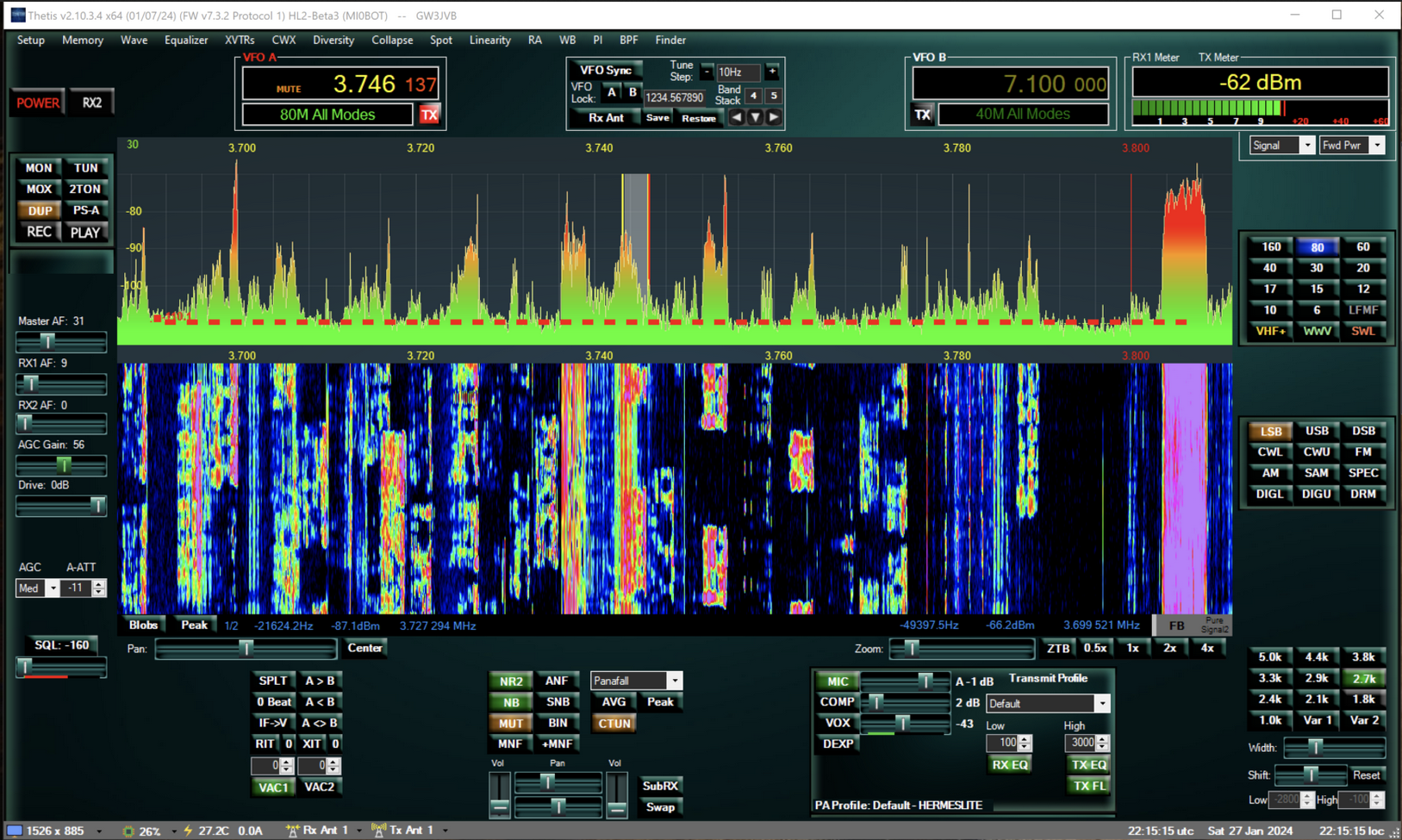Screen dimensions: 1402x840
Task: Select the 40 meter band button
Action: click(1270, 268)
